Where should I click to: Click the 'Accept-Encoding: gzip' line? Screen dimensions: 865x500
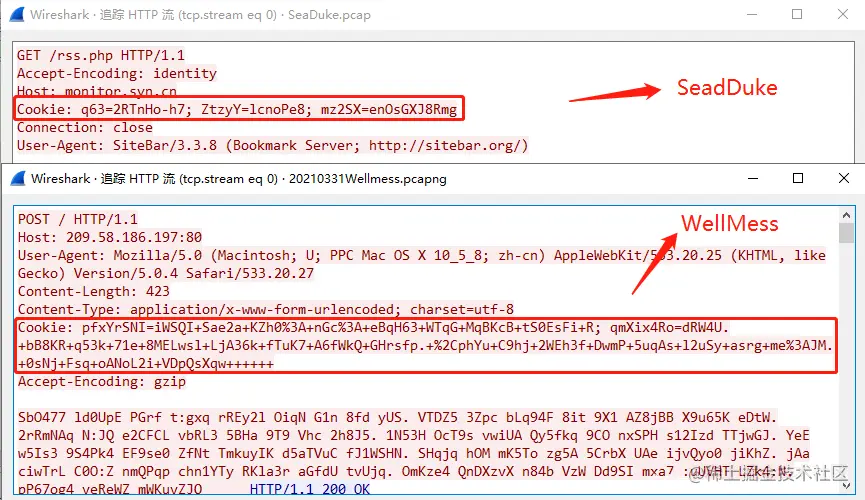click(102, 381)
